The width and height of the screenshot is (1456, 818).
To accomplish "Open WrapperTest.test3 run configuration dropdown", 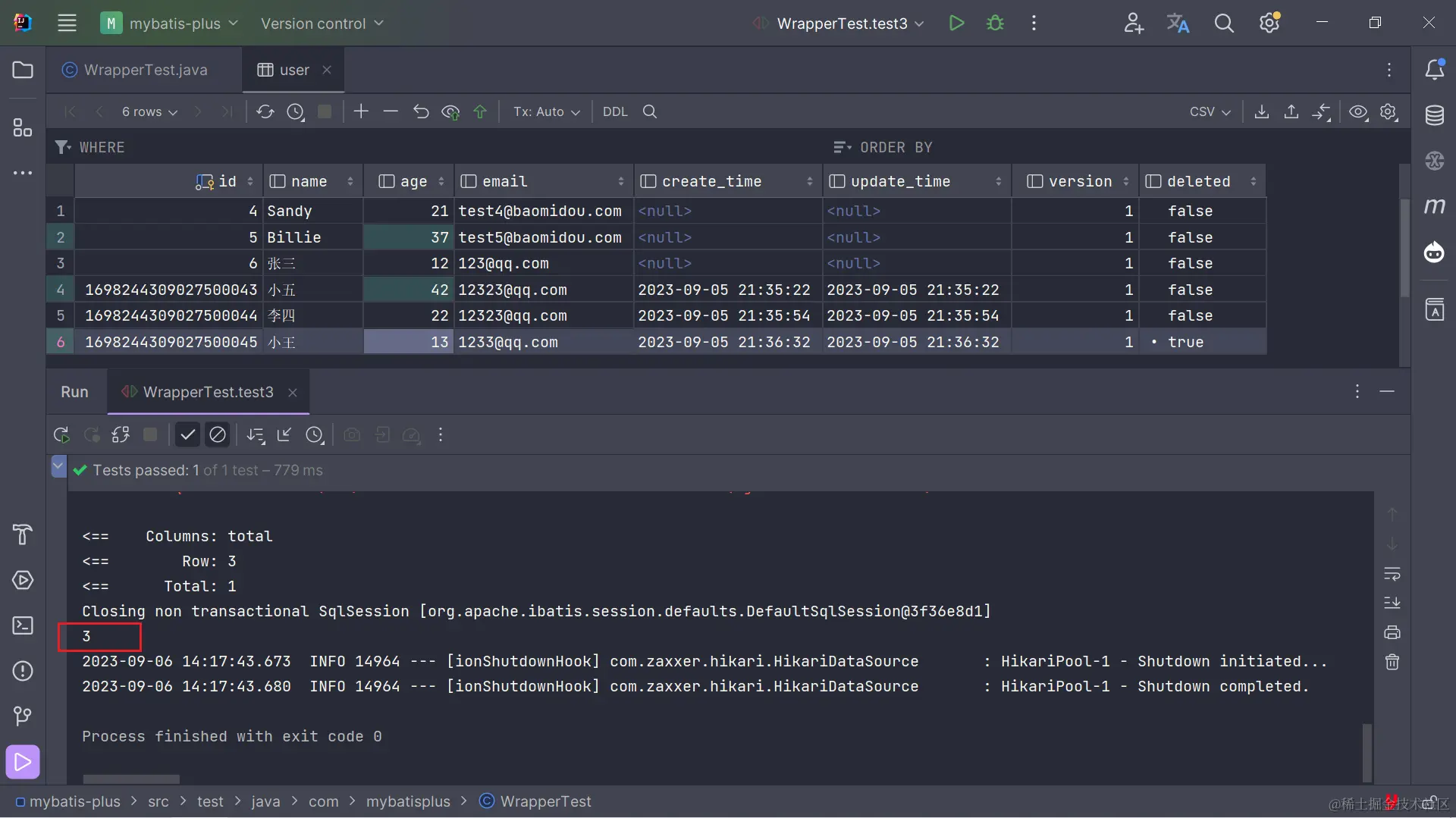I will 838,23.
